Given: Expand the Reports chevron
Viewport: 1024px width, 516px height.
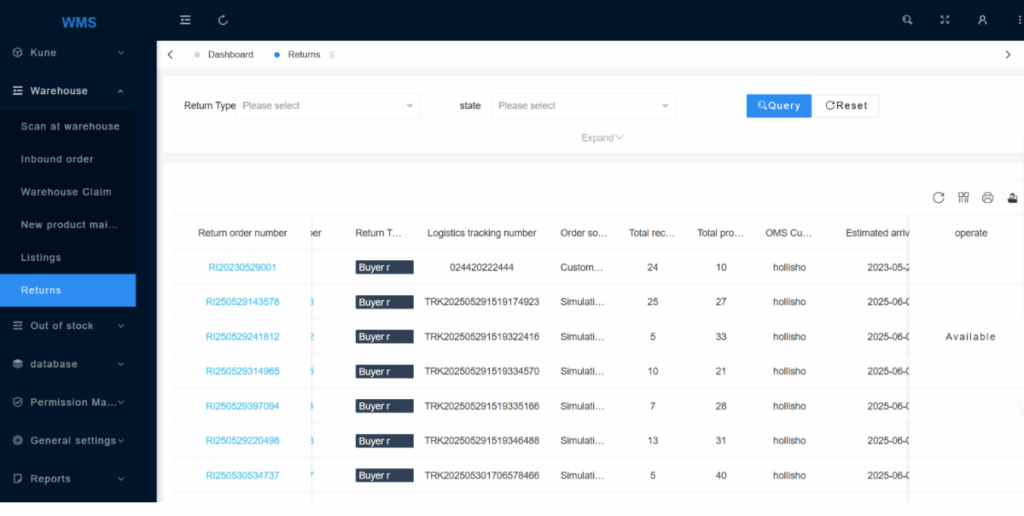Looking at the screenshot, I should pyautogui.click(x=121, y=479).
